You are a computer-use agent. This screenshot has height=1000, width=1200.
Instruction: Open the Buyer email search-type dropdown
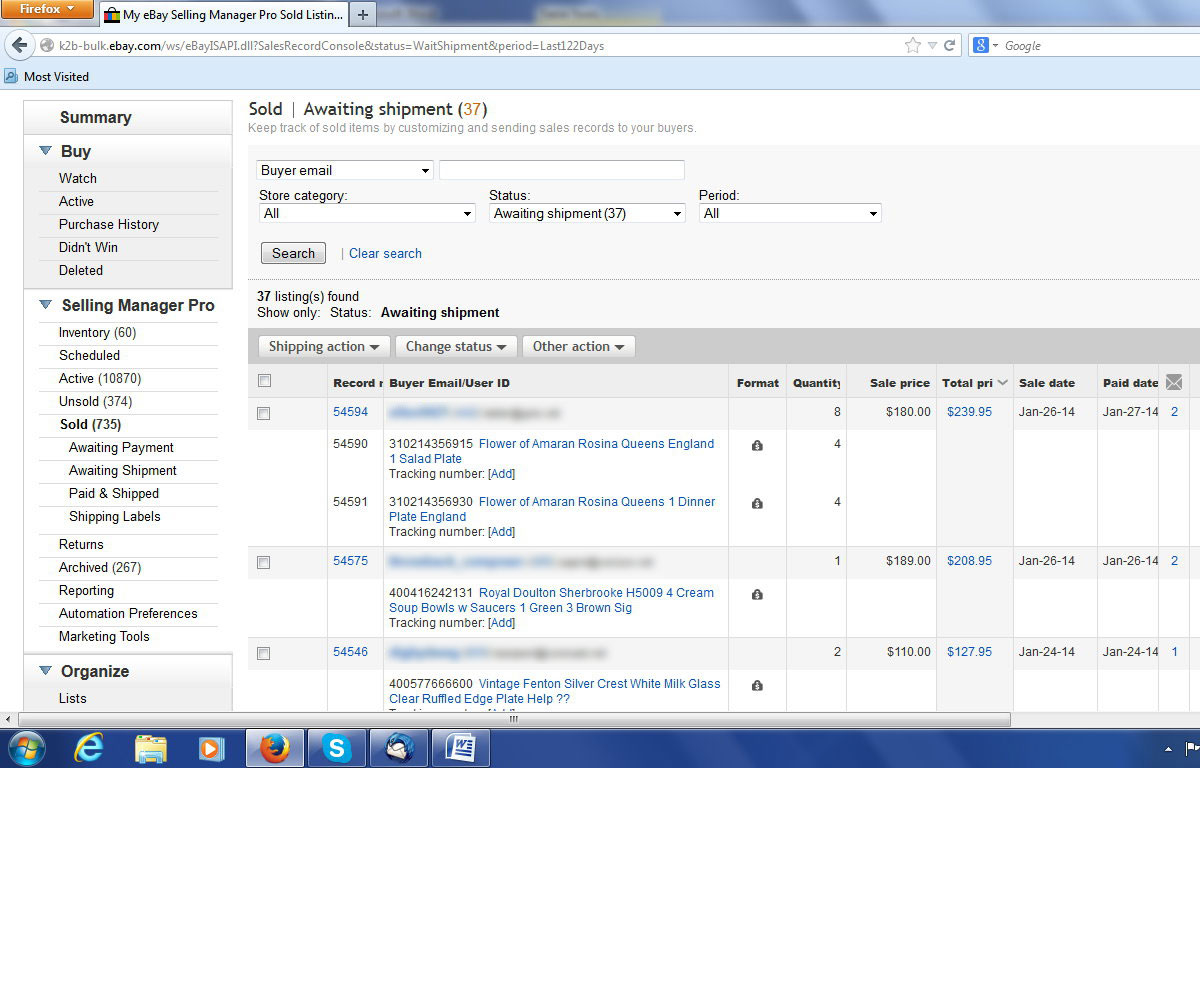pos(345,170)
